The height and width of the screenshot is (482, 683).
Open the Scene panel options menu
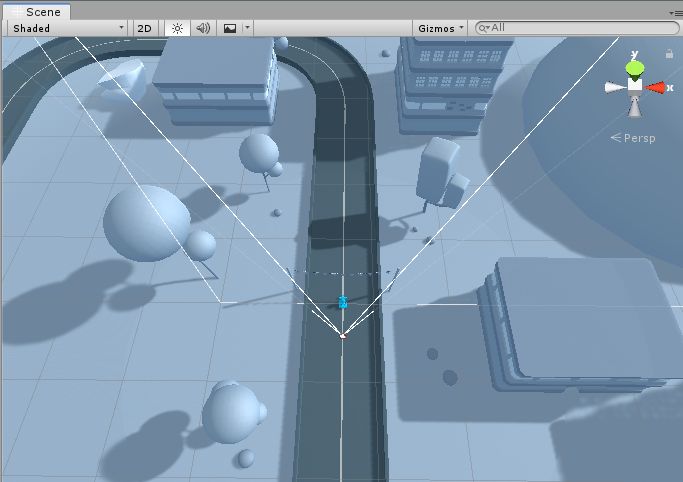pos(676,13)
